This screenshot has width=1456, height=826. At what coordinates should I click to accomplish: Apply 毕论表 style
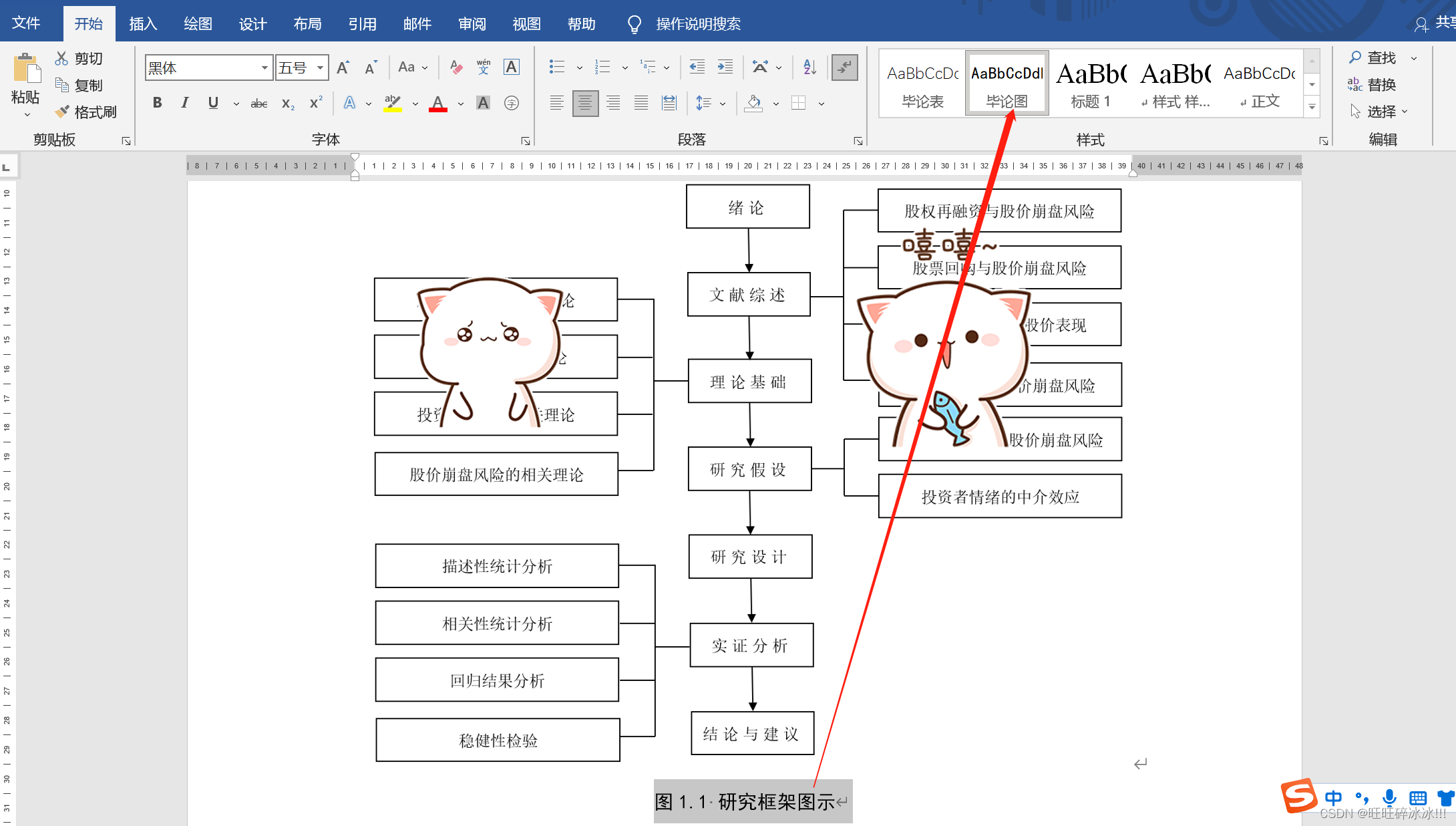922,85
